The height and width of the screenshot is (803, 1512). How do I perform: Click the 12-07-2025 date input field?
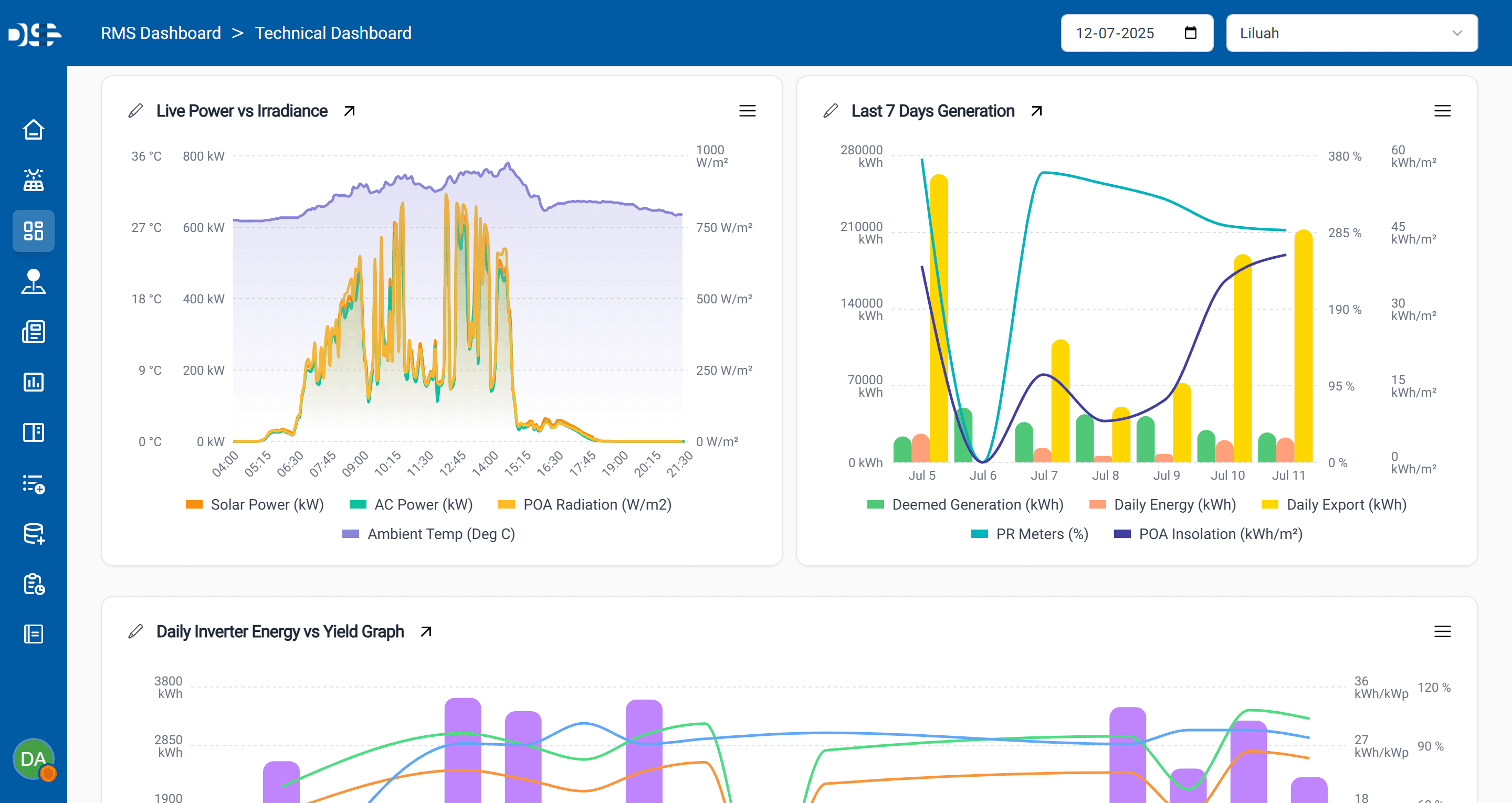(1115, 34)
